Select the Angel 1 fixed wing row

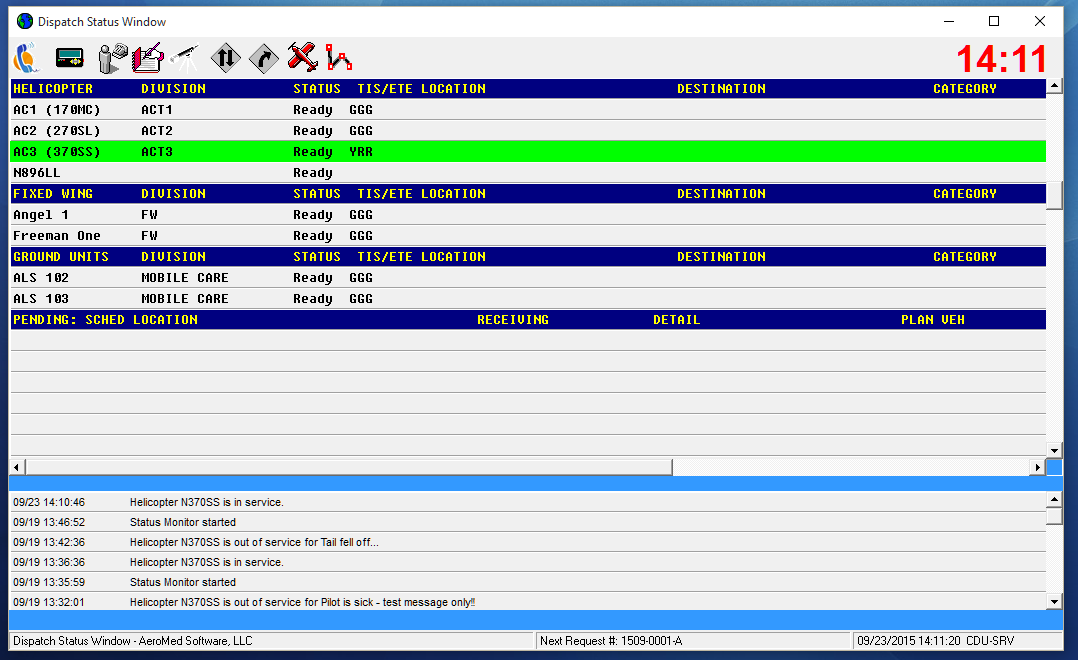click(x=528, y=215)
